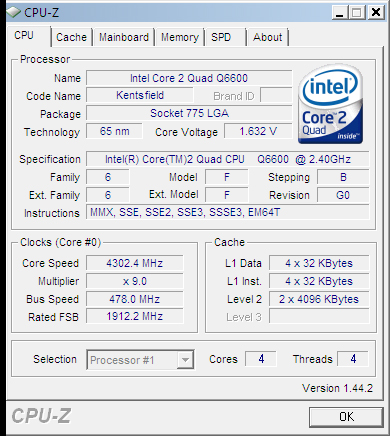
Task: Close the CPU-Z window
Action: pyautogui.click(x=376, y=13)
